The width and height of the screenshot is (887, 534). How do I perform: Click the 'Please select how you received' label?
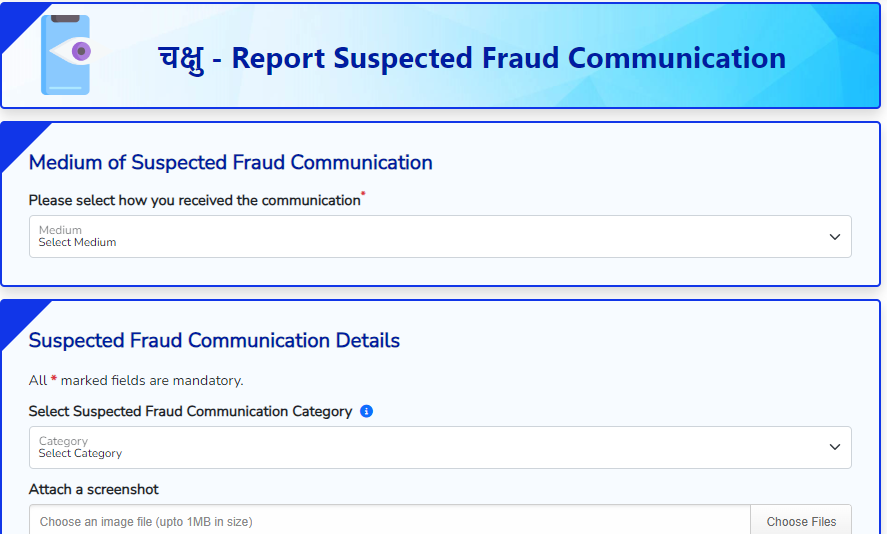pyautogui.click(x=194, y=200)
